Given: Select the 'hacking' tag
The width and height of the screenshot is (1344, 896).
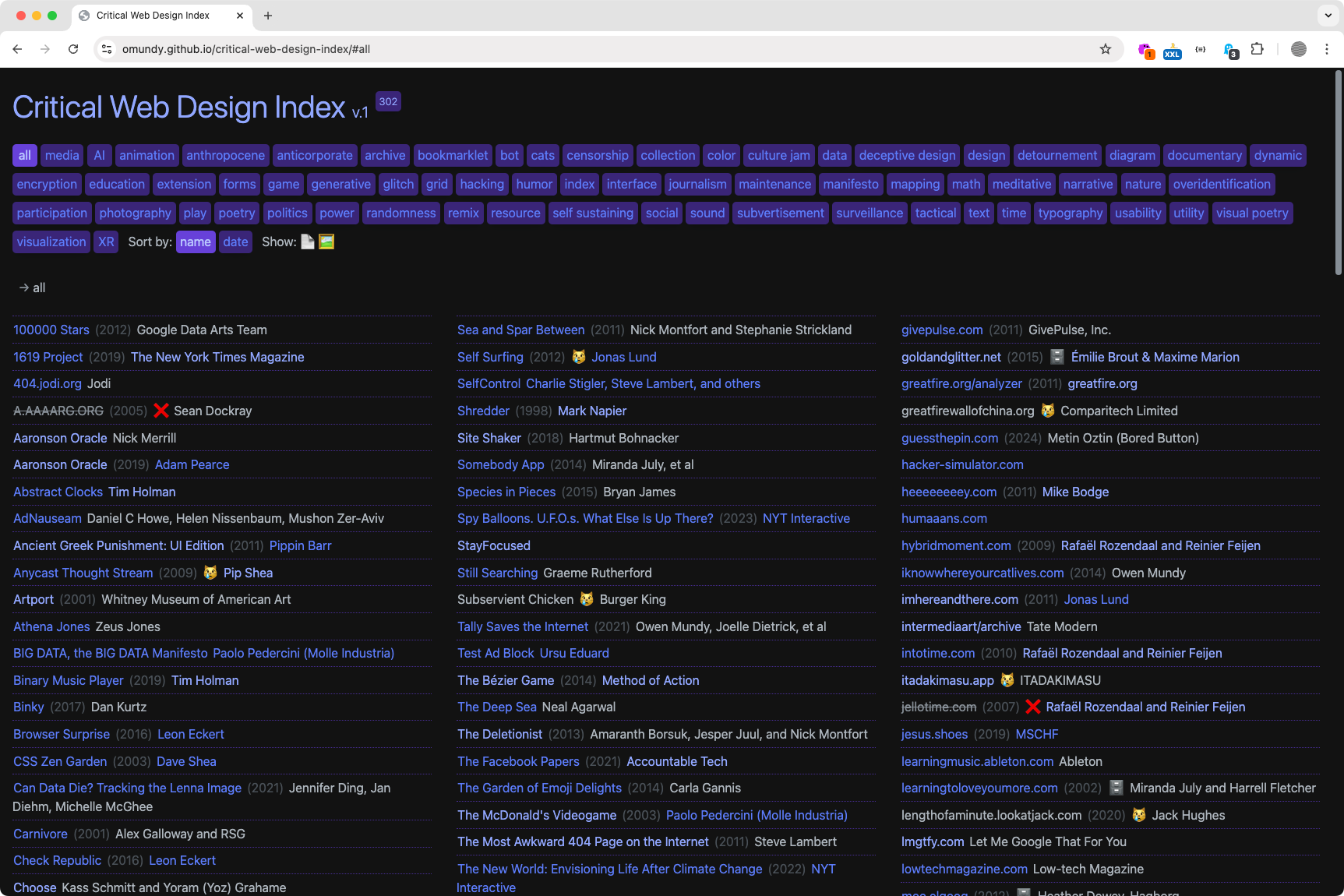Looking at the screenshot, I should click(482, 185).
